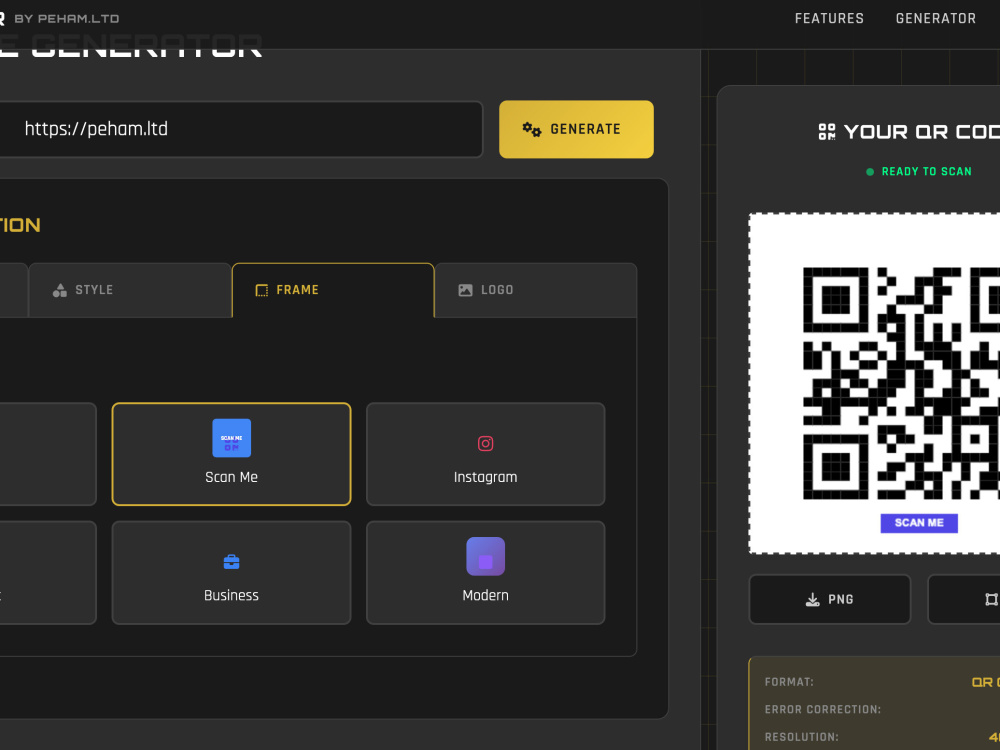Click the QR icon beside 'Your QR Code' heading
Screen dimensions: 1000x750
827,132
